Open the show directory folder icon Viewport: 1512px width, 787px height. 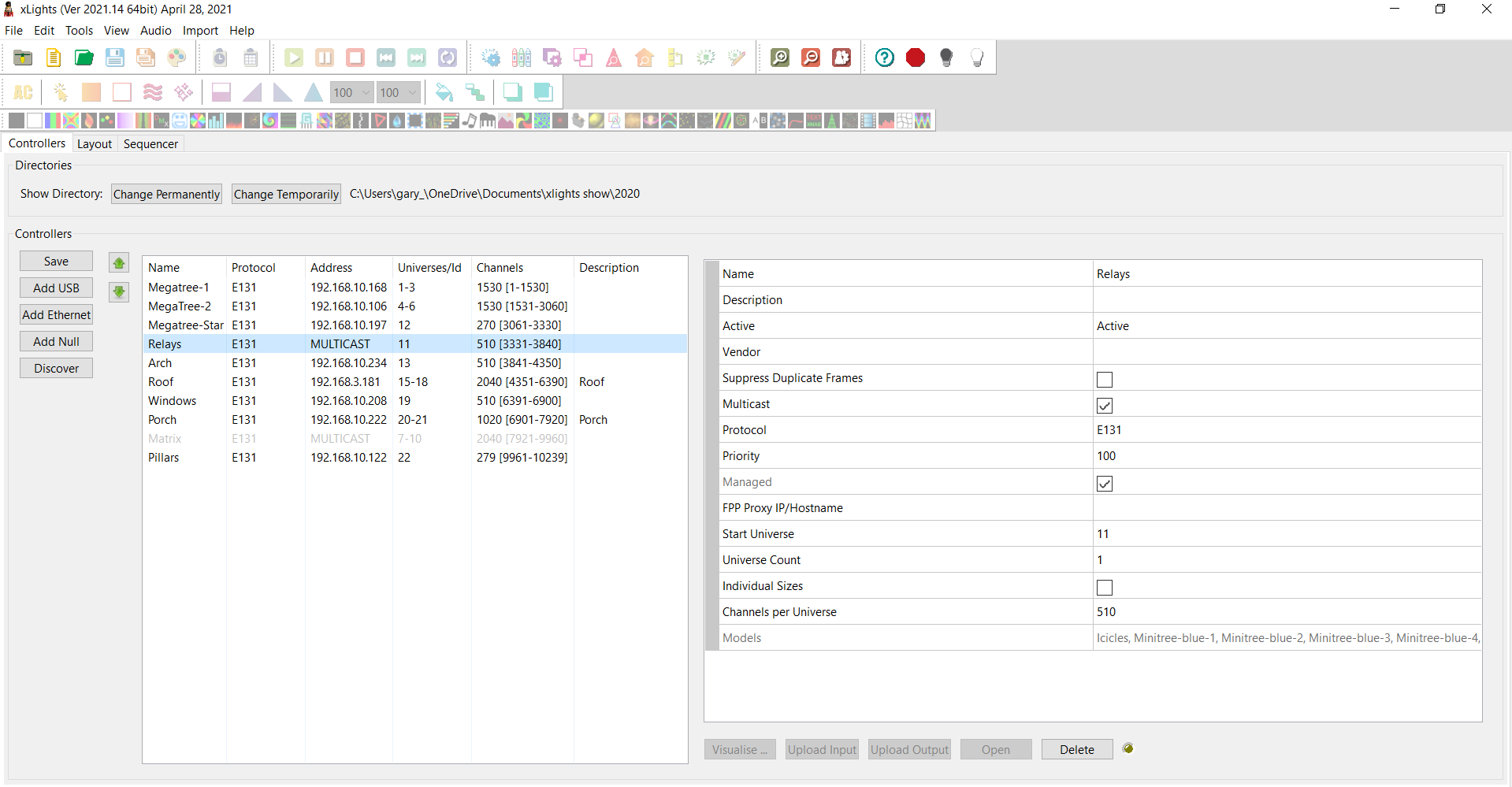22,57
